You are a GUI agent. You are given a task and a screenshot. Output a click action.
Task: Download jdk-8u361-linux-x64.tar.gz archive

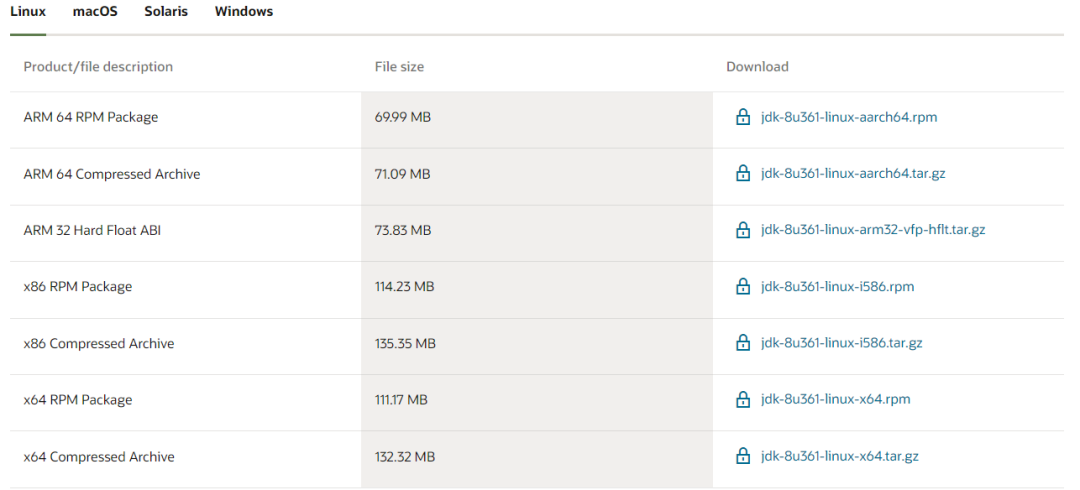click(x=839, y=457)
